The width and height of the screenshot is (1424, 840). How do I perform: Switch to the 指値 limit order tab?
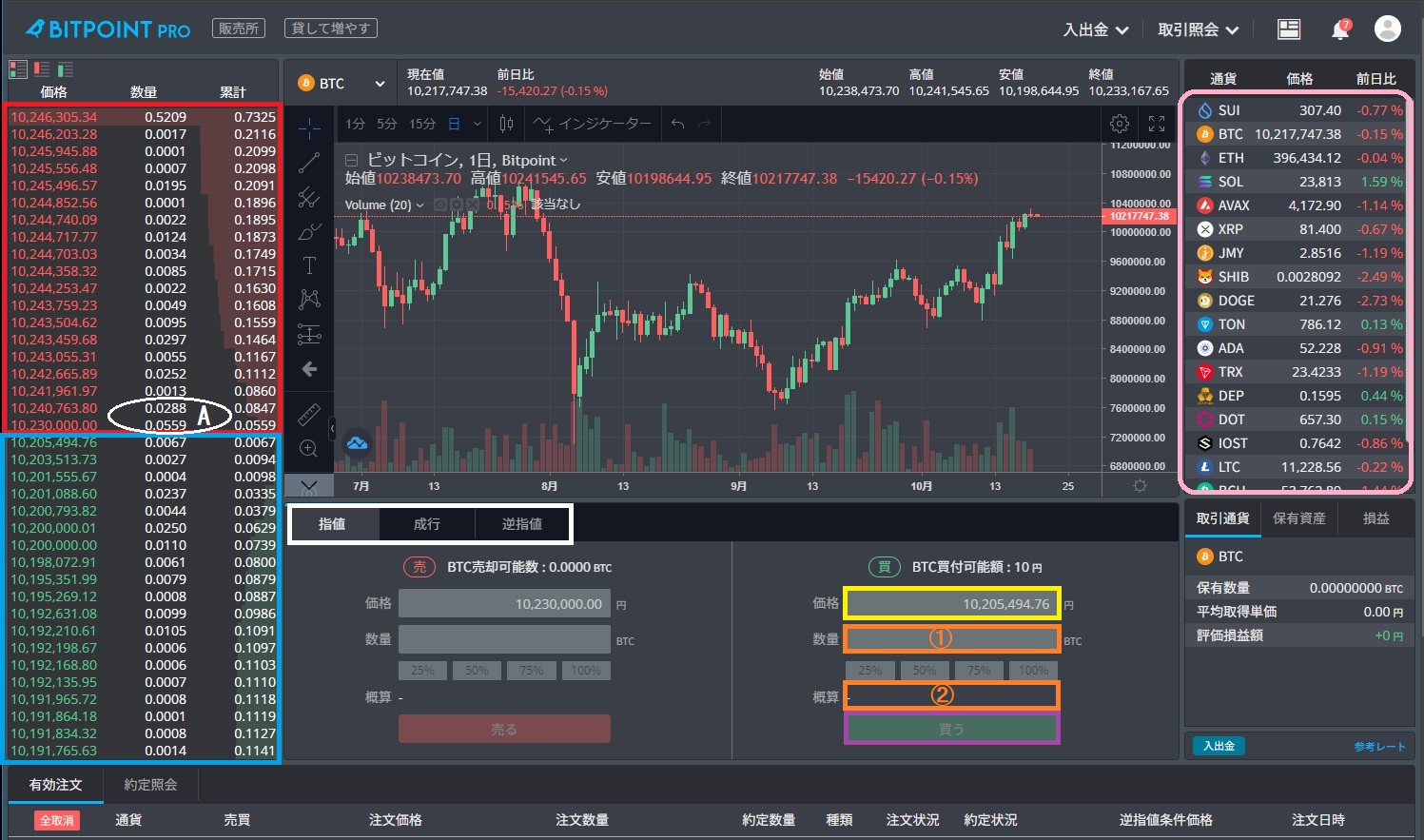pos(332,524)
